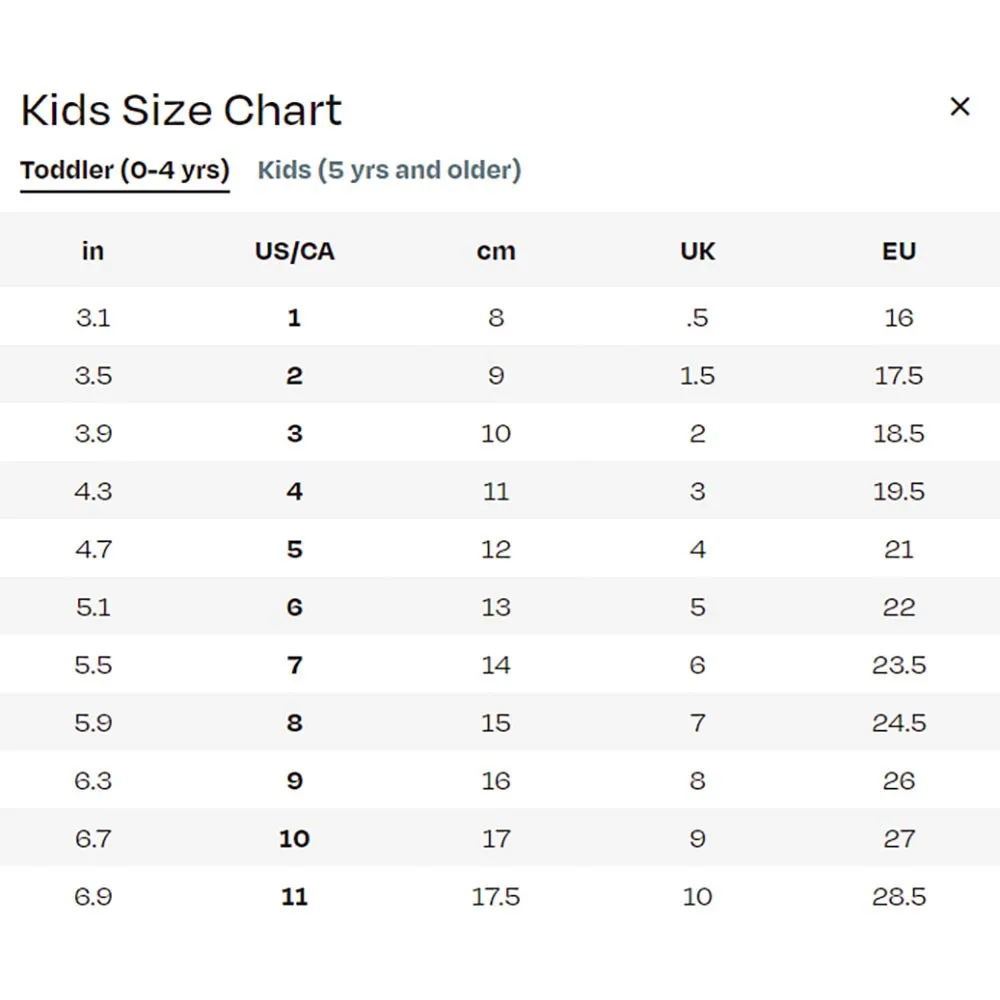Select US/CA size 1 cell
Screen dimensions: 1000x1000
coord(294,318)
